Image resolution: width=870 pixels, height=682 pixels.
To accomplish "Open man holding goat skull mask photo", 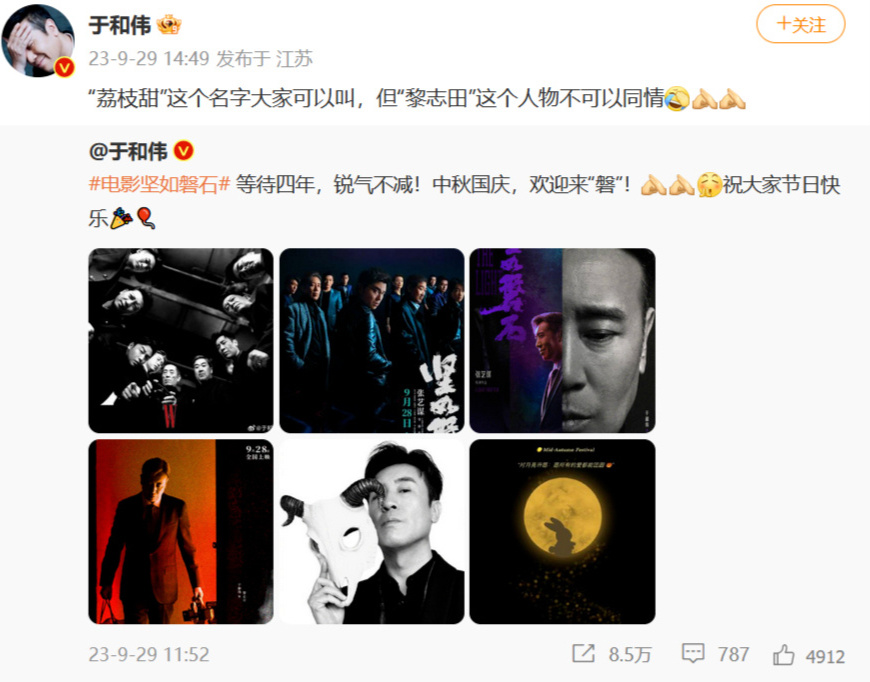I will 372,532.
